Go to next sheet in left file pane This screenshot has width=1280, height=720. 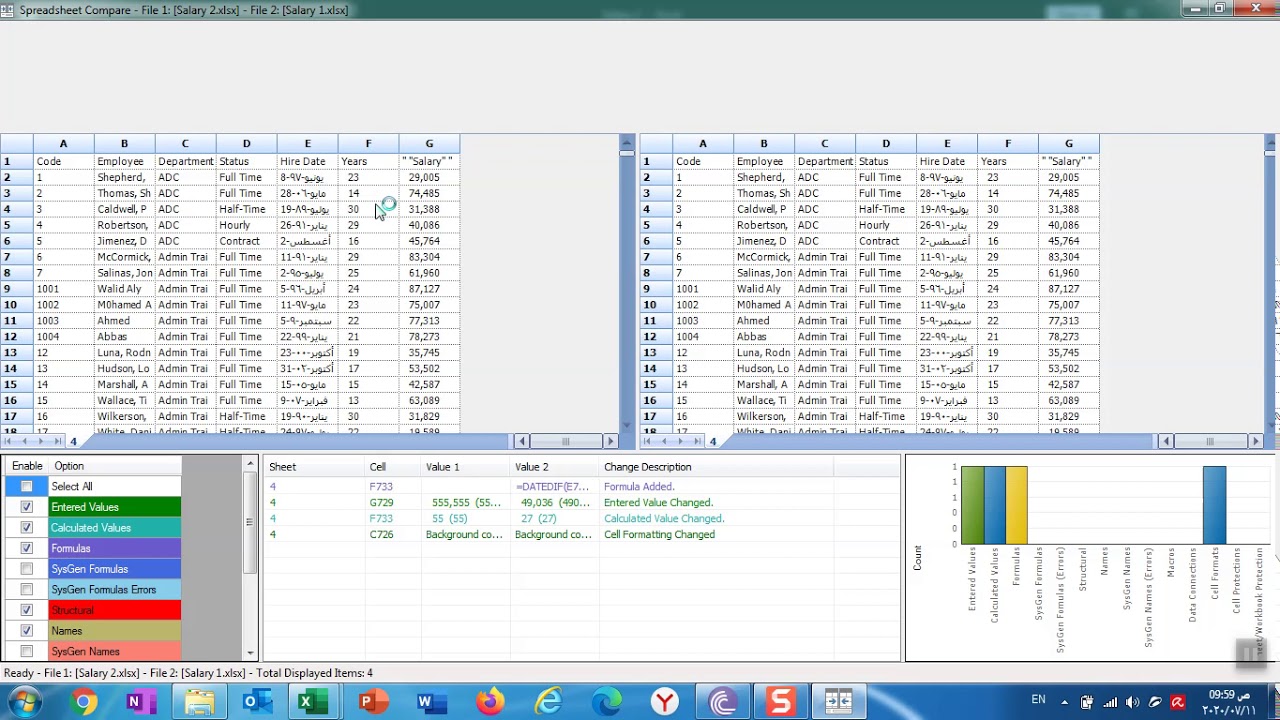(41, 441)
